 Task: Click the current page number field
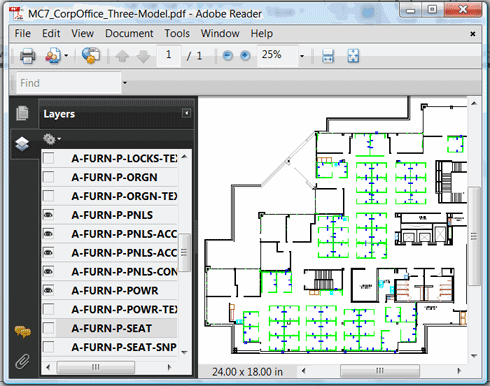click(x=169, y=55)
